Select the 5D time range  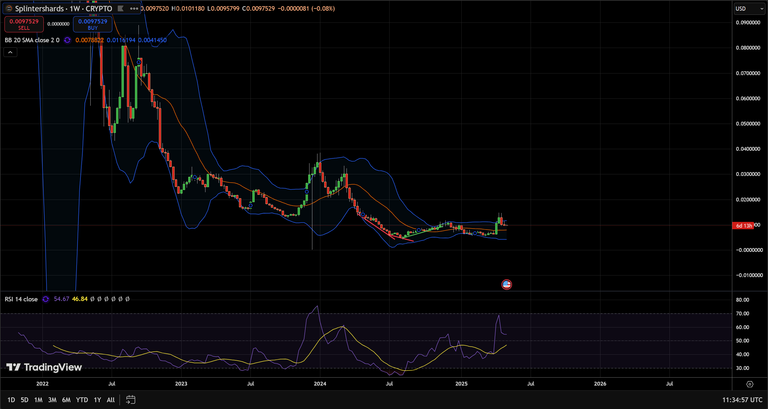(x=24, y=400)
